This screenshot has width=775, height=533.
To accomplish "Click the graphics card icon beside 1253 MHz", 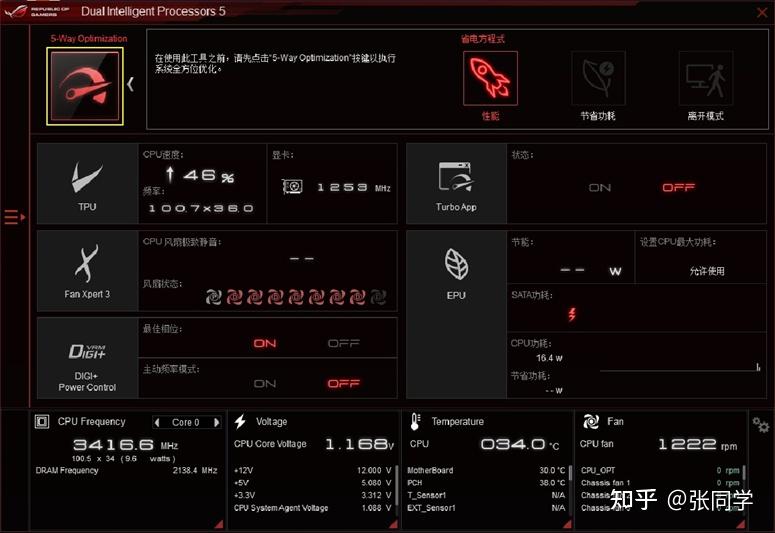I will point(292,186).
